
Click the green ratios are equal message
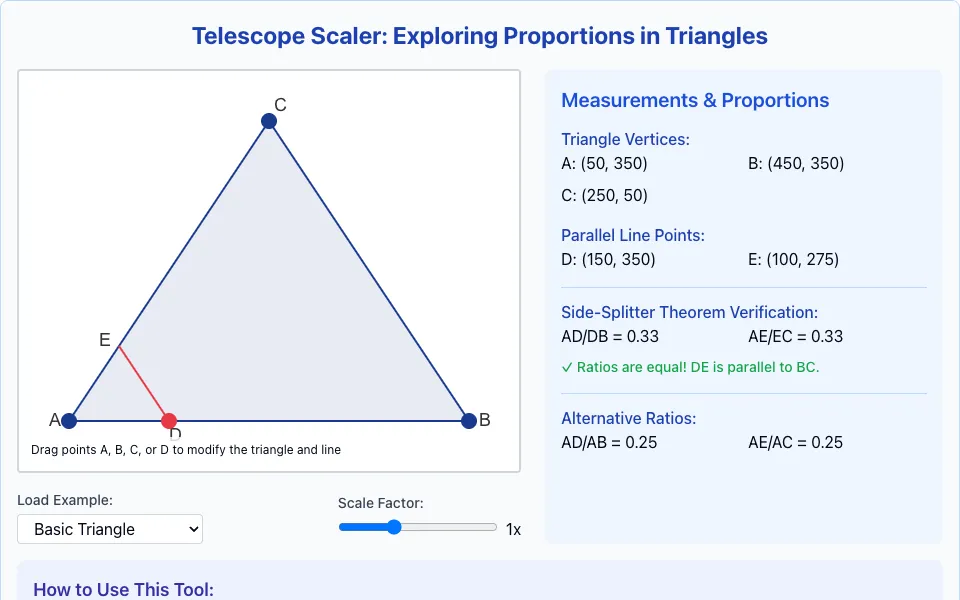click(690, 367)
